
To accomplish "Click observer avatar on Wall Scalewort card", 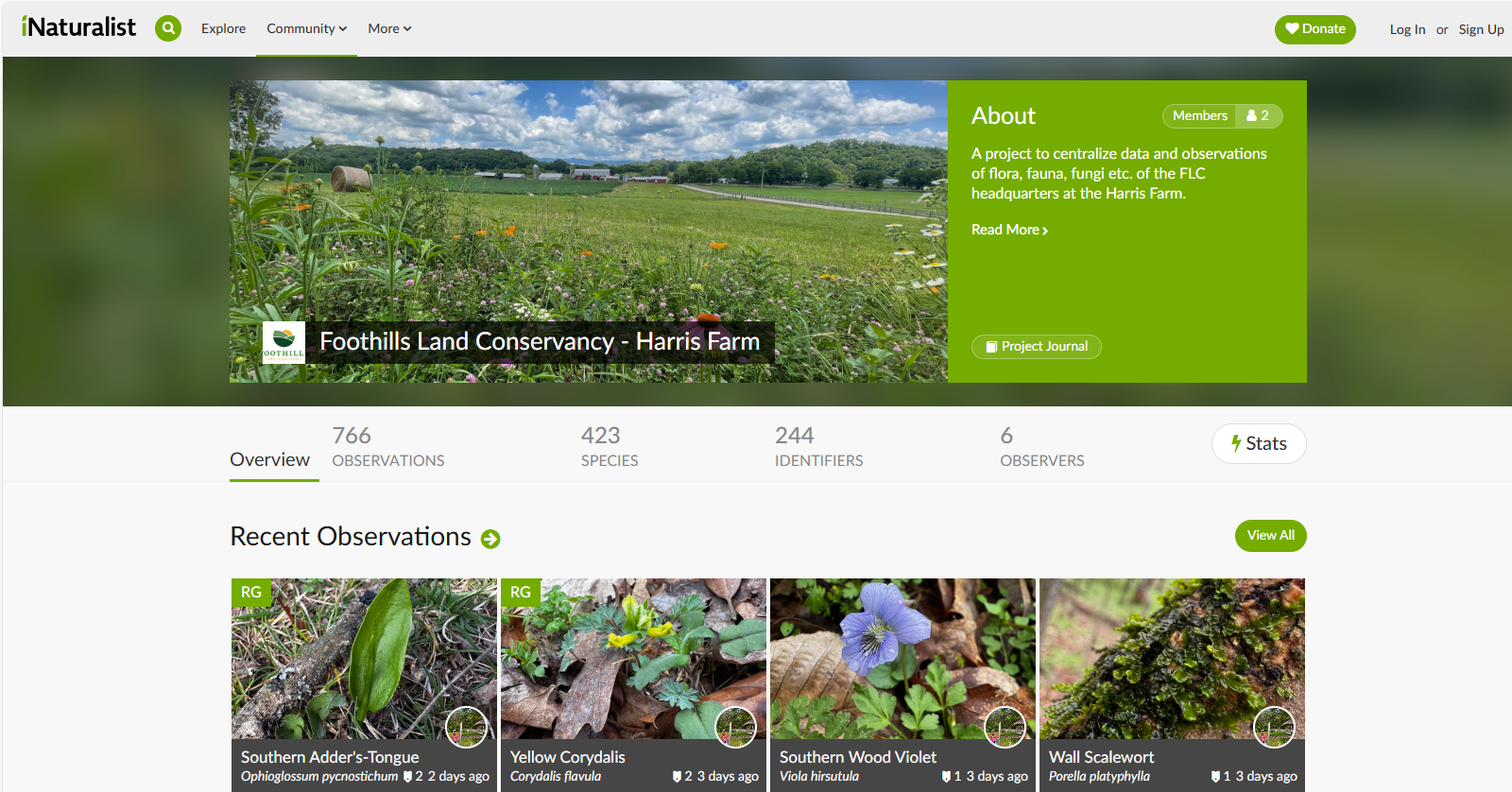I will tap(1274, 727).
